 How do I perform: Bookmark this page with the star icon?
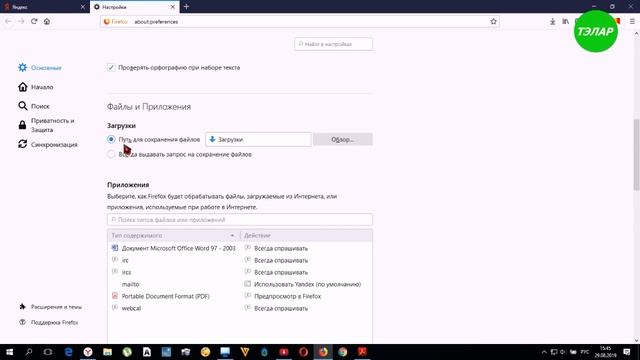(493, 21)
